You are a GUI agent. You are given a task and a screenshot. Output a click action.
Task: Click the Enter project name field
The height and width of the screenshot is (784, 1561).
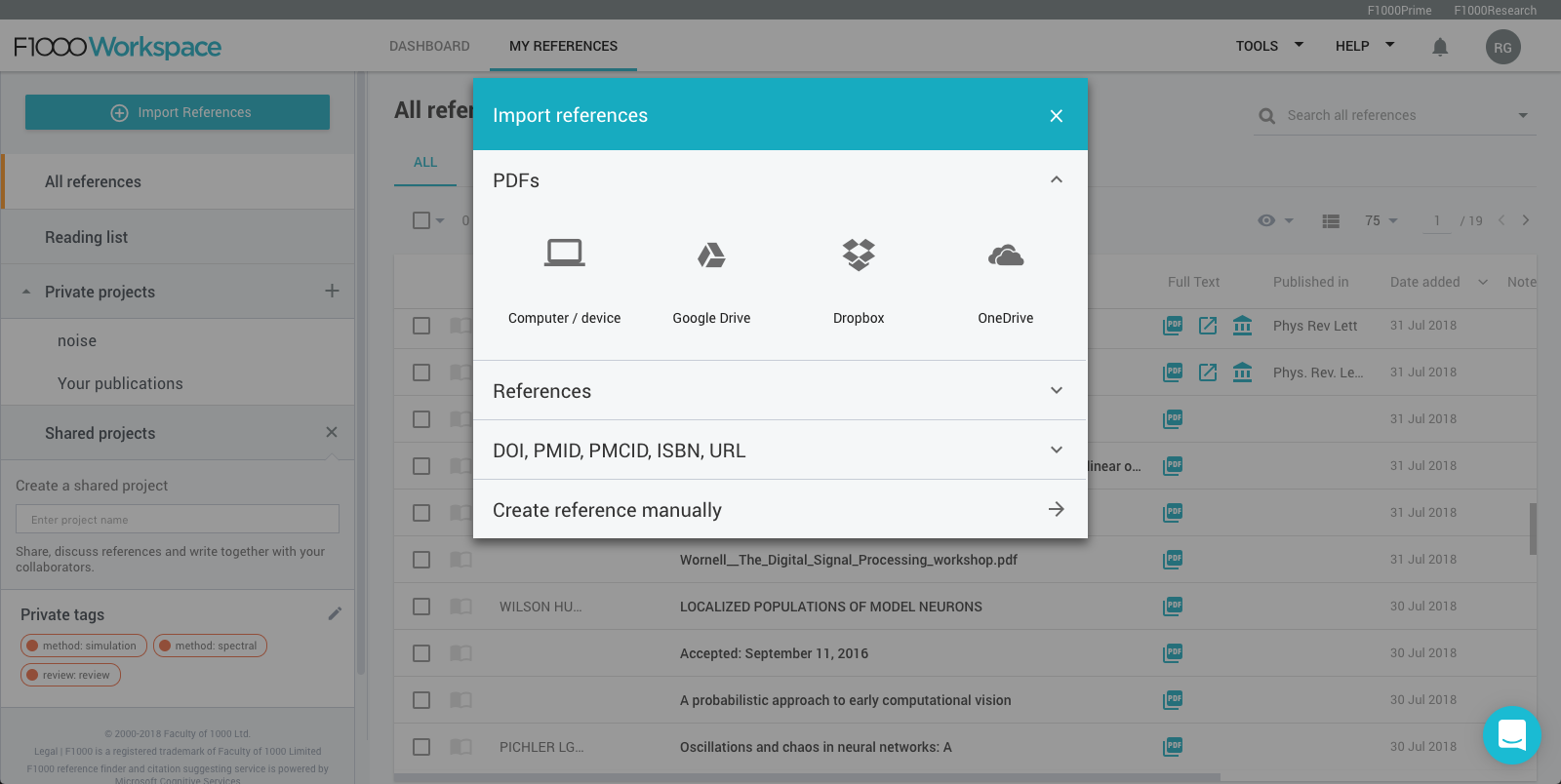[178, 519]
